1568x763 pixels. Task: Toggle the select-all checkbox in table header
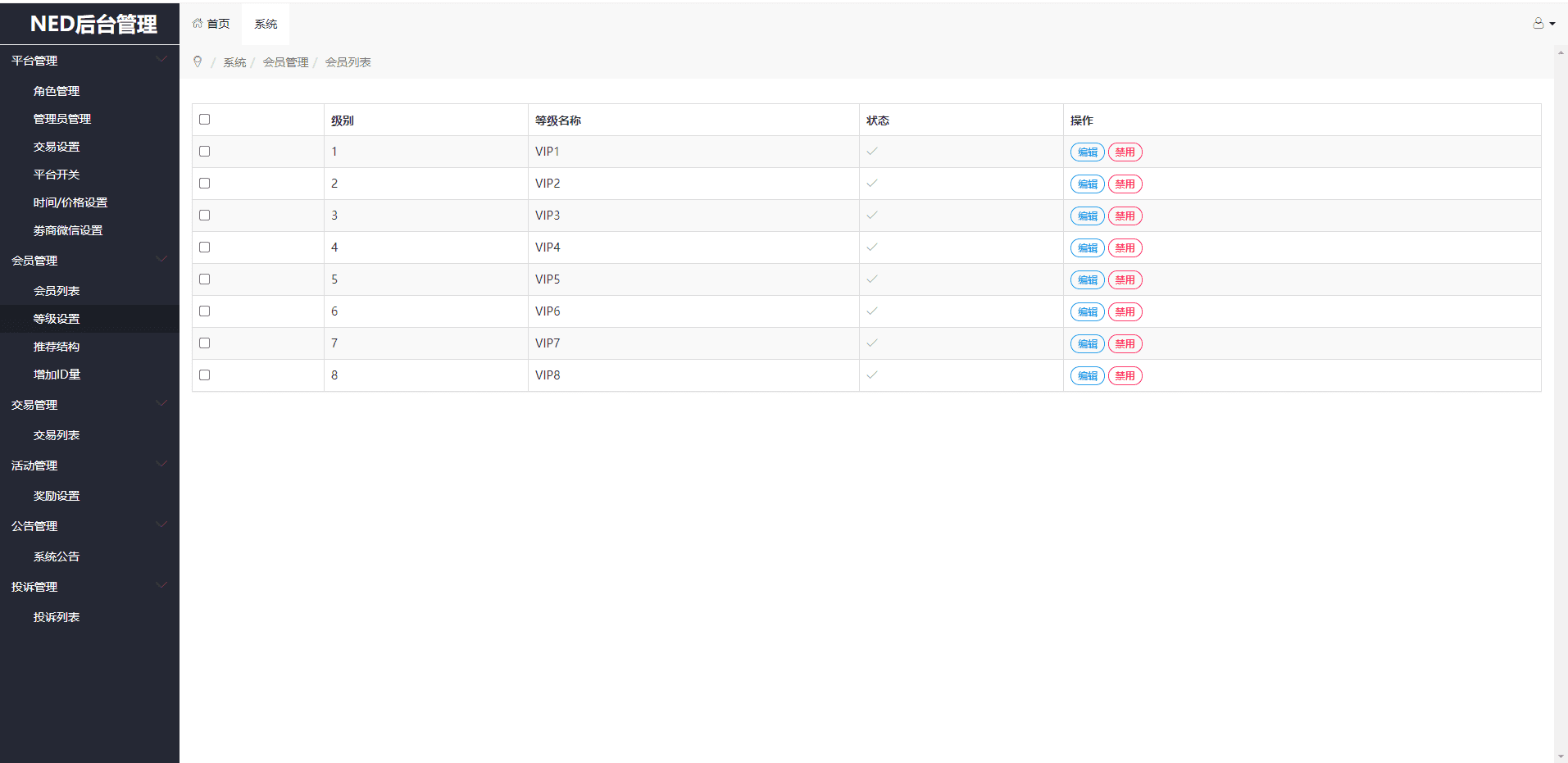[x=205, y=120]
